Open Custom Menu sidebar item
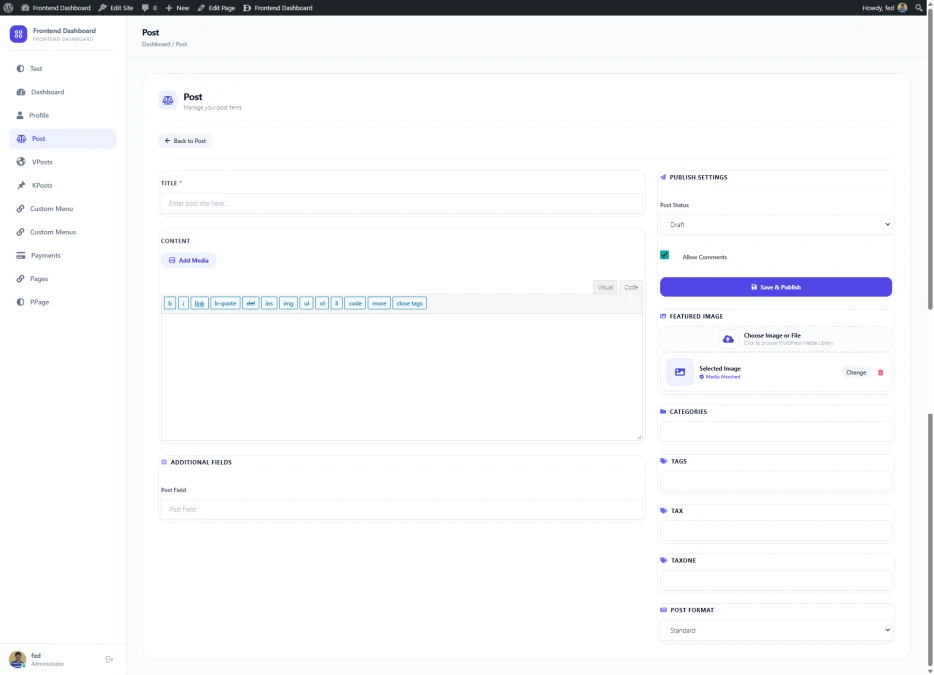Screen dimensions: 934x675 coord(63,209)
